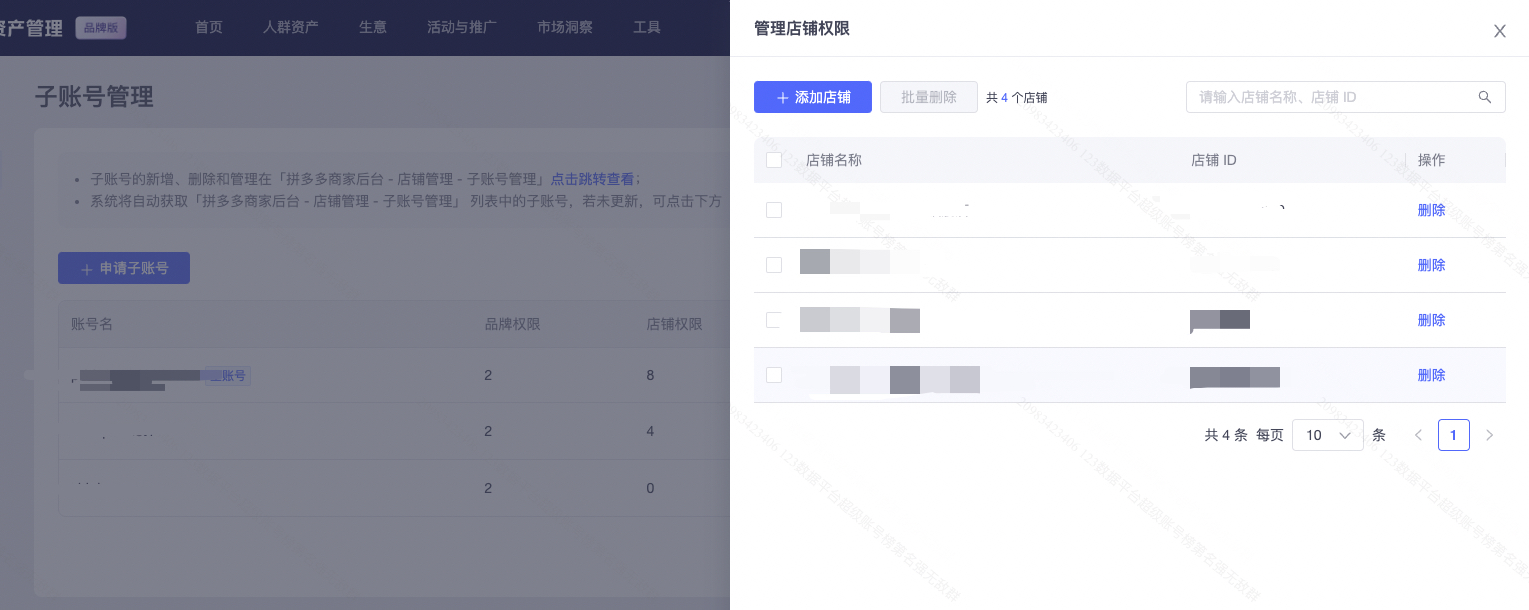This screenshot has height=610, width=1529.
Task: Click the 添加店铺 button
Action: point(813,97)
